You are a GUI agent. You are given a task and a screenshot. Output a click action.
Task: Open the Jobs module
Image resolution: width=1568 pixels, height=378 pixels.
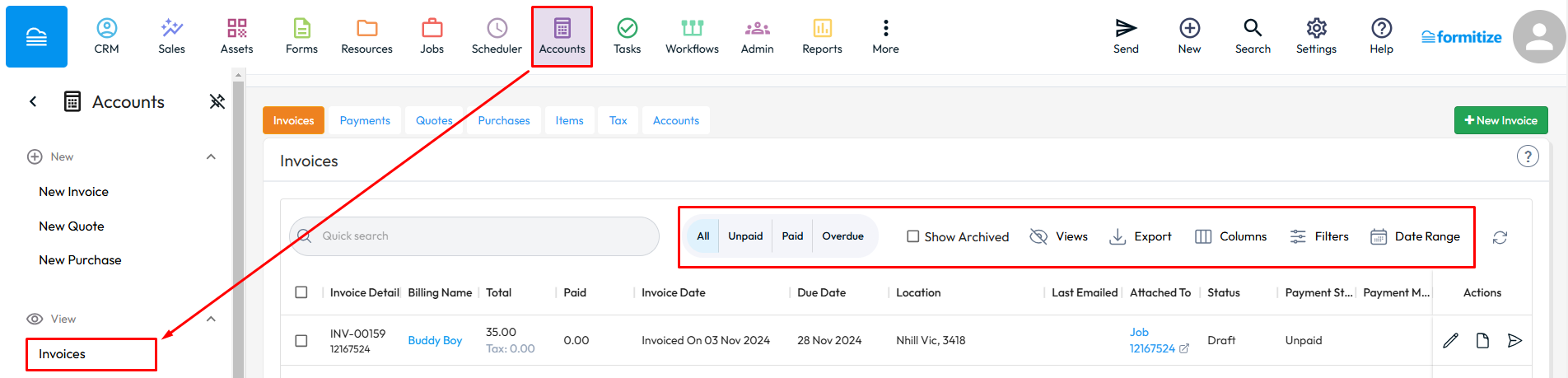[x=432, y=36]
